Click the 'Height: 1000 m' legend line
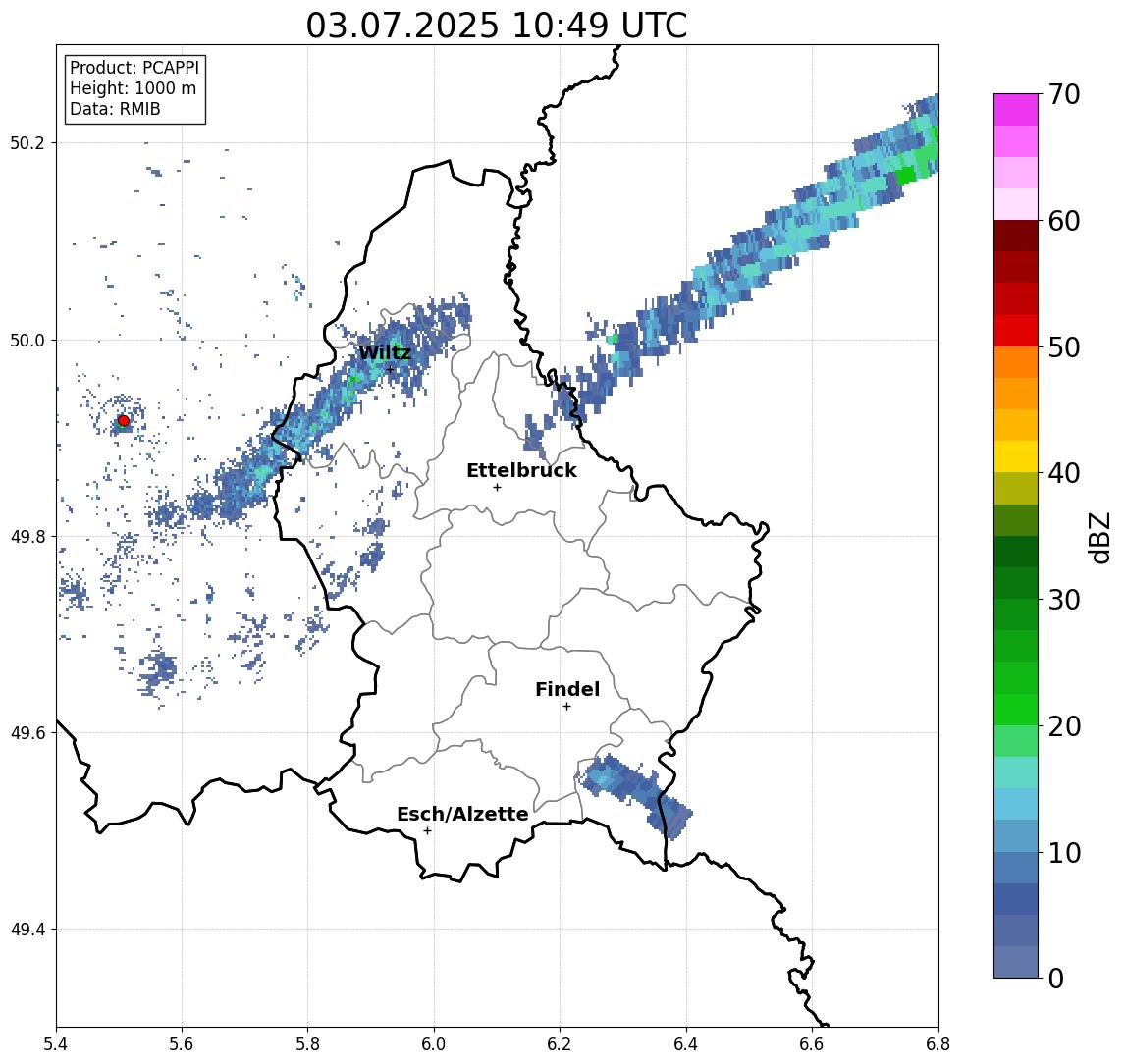This screenshot has width=1124, height=1064. click(x=133, y=88)
